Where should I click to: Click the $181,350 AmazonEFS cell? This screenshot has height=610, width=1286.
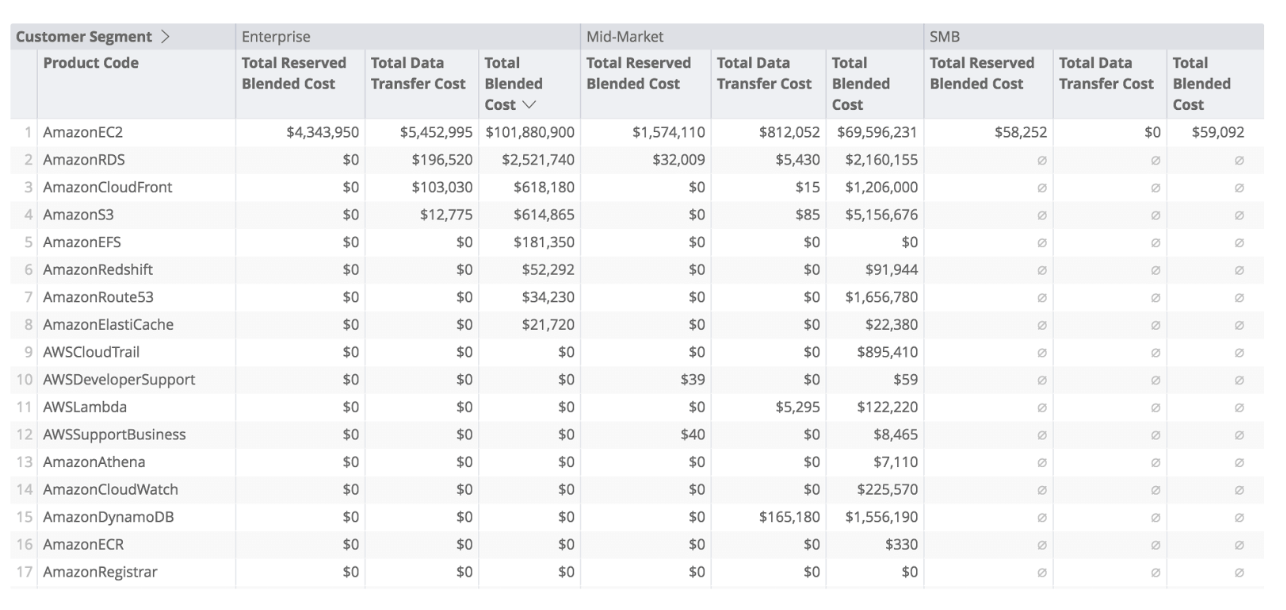coord(543,242)
